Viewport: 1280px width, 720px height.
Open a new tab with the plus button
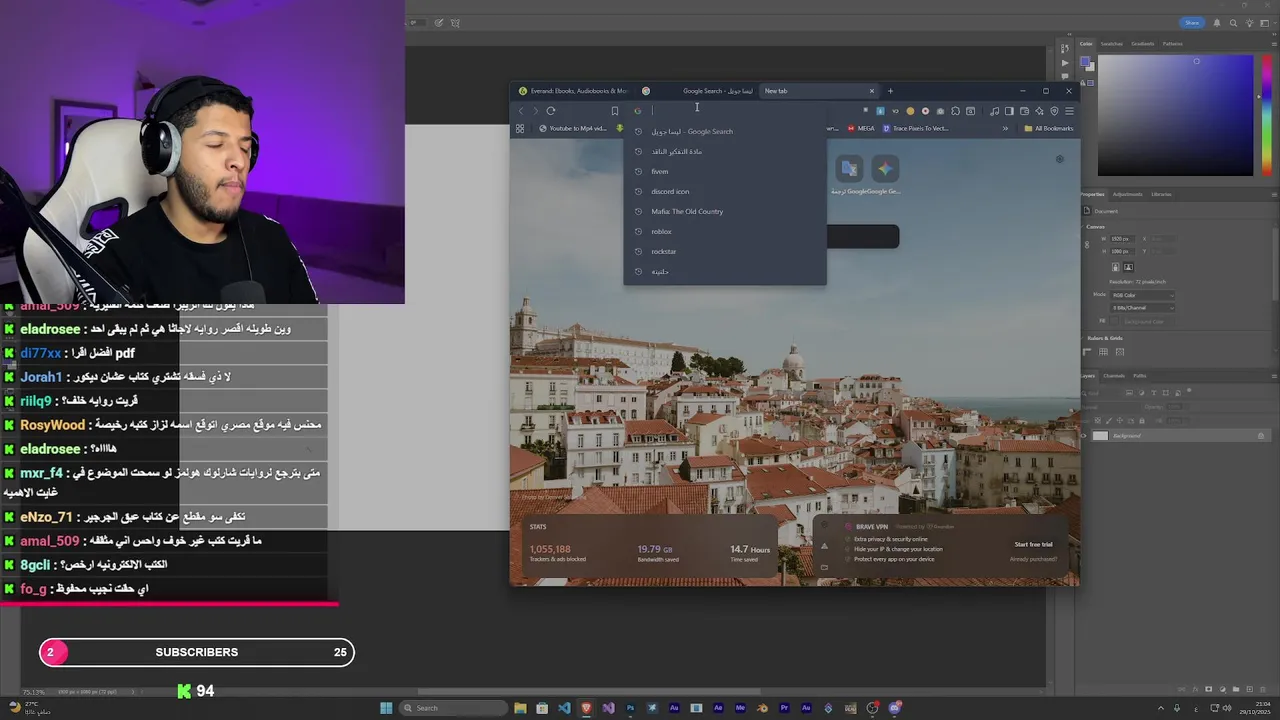pos(890,91)
